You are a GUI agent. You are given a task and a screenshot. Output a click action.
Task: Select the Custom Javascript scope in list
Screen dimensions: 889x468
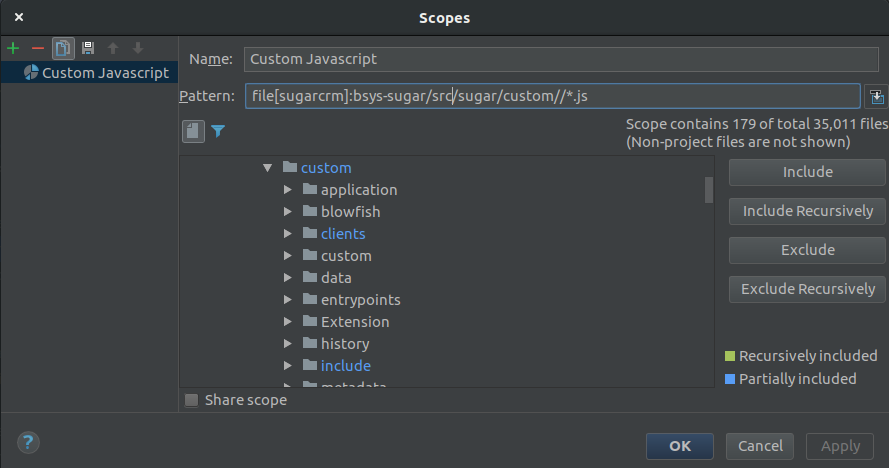coord(105,73)
